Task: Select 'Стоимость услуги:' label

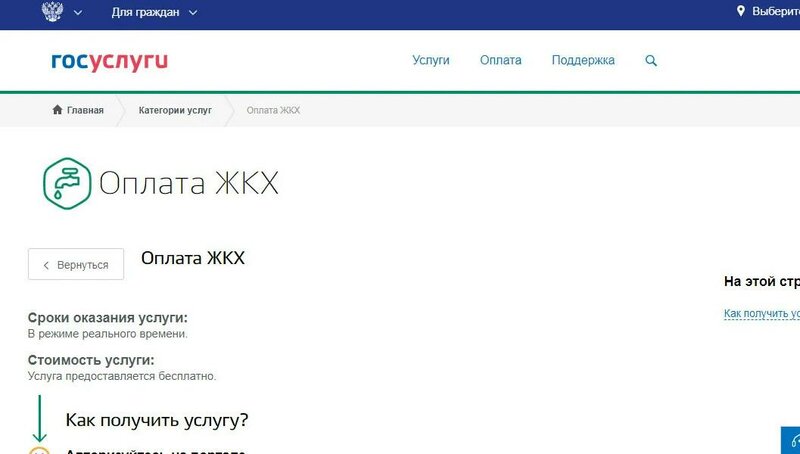Action: click(91, 360)
